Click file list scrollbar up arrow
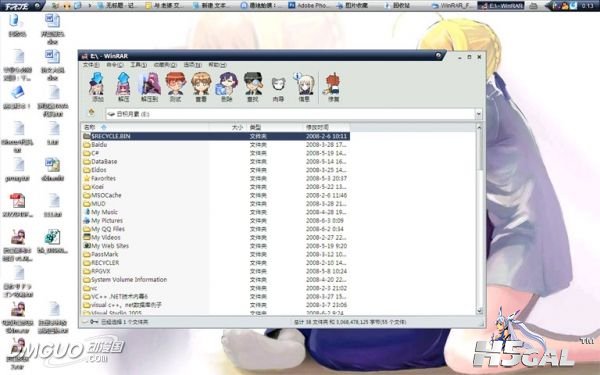This screenshot has height=375, width=600. pos(479,127)
